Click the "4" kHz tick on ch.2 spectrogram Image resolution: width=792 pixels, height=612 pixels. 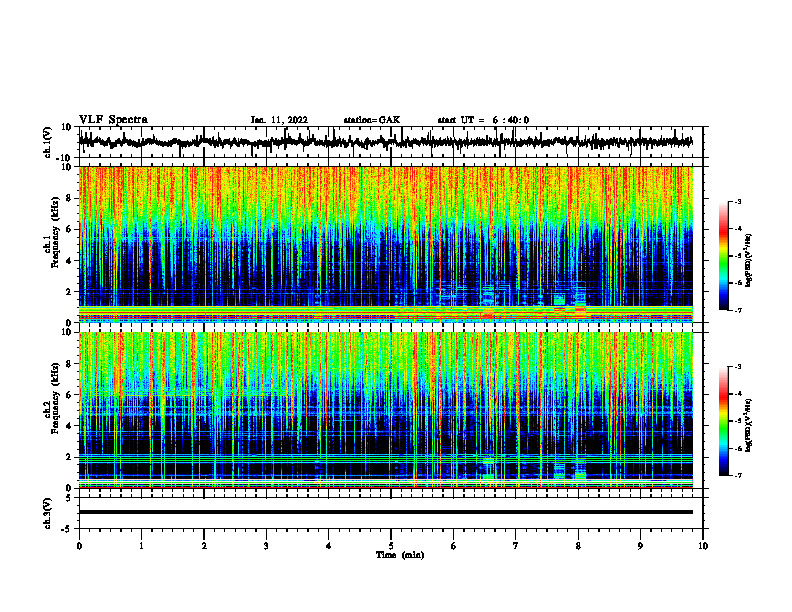pyautogui.click(x=69, y=426)
